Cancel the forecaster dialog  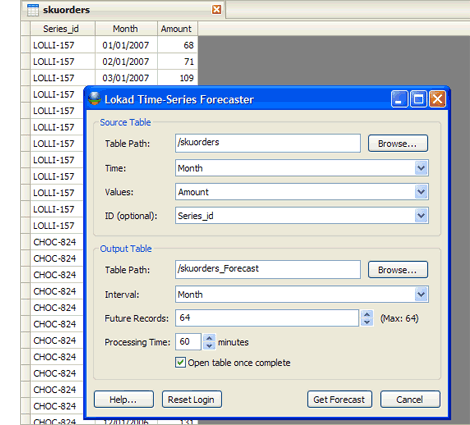pyautogui.click(x=410, y=399)
